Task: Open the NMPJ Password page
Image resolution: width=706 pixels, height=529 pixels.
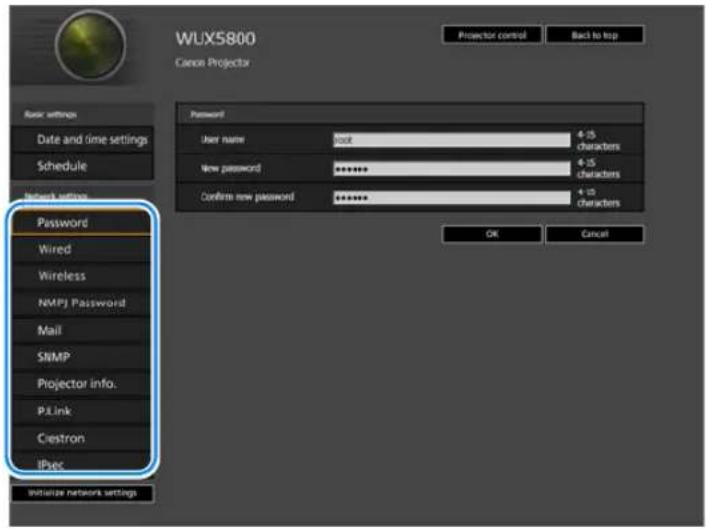Action: click(x=81, y=303)
